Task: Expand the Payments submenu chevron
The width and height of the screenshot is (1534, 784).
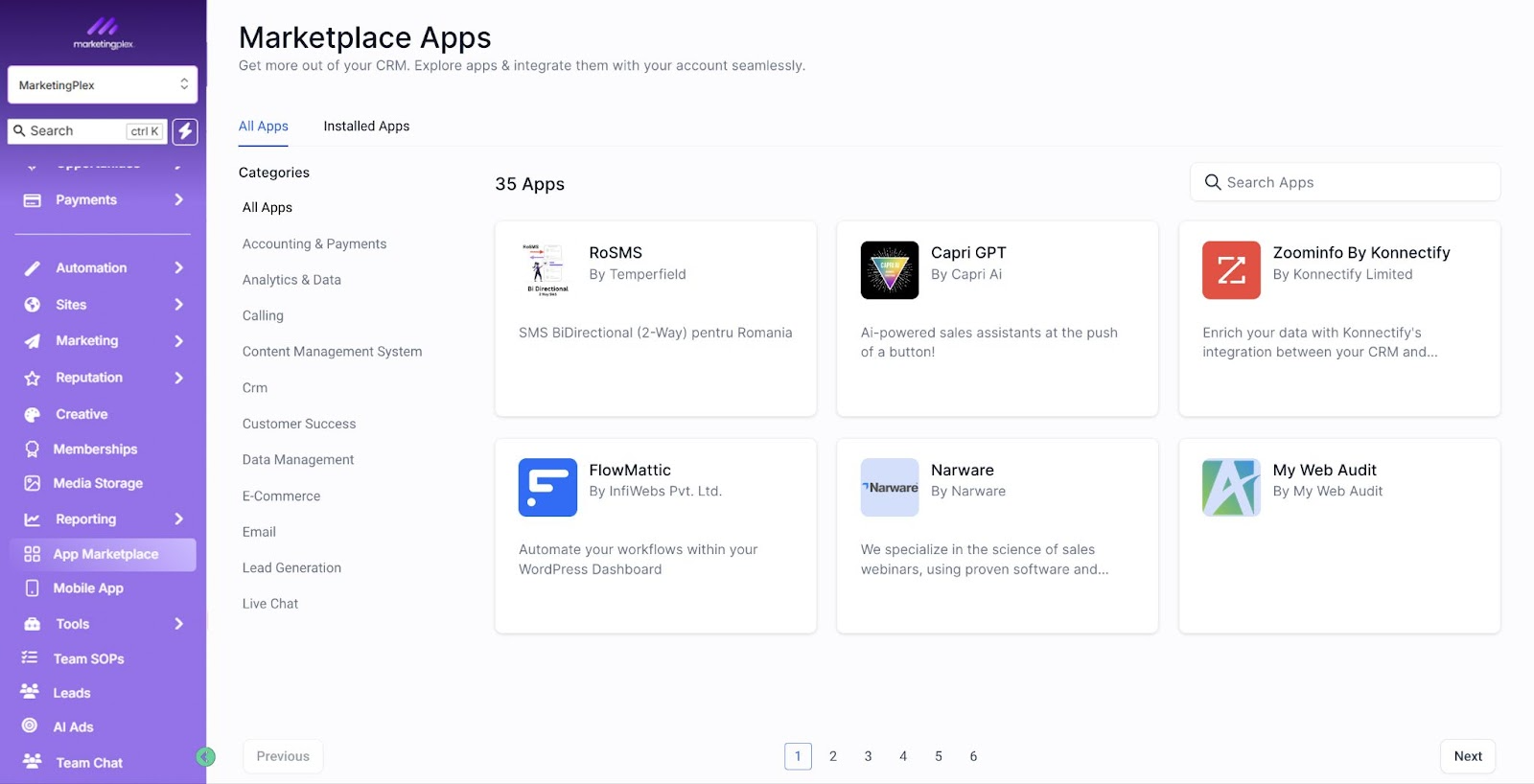Action: click(x=178, y=200)
